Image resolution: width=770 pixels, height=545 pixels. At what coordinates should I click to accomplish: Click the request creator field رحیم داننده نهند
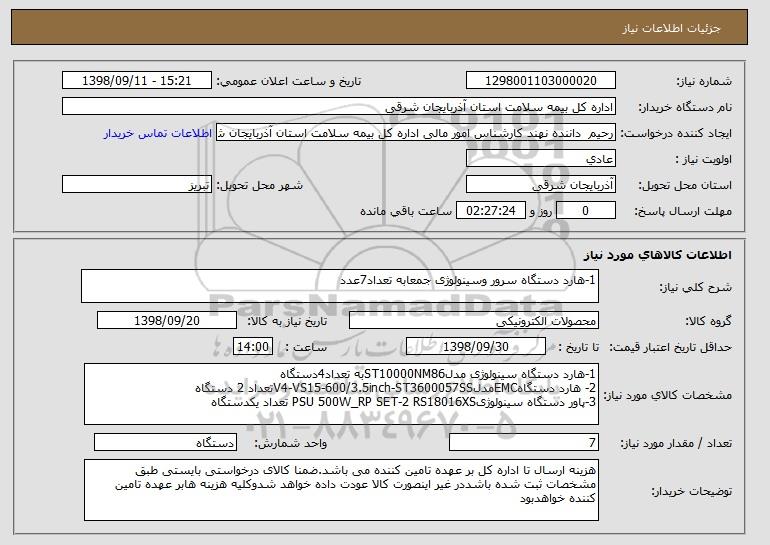click(x=416, y=133)
